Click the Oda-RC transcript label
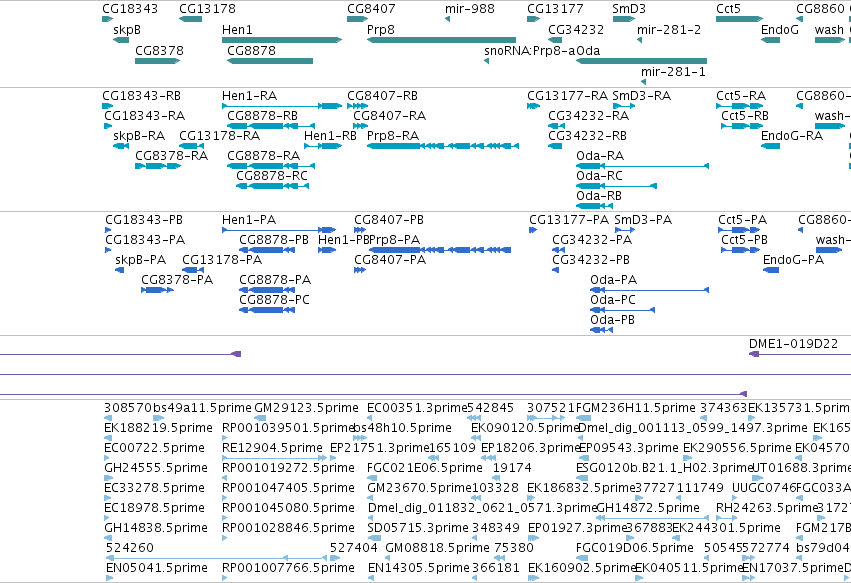This screenshot has width=851, height=583. [x=599, y=176]
